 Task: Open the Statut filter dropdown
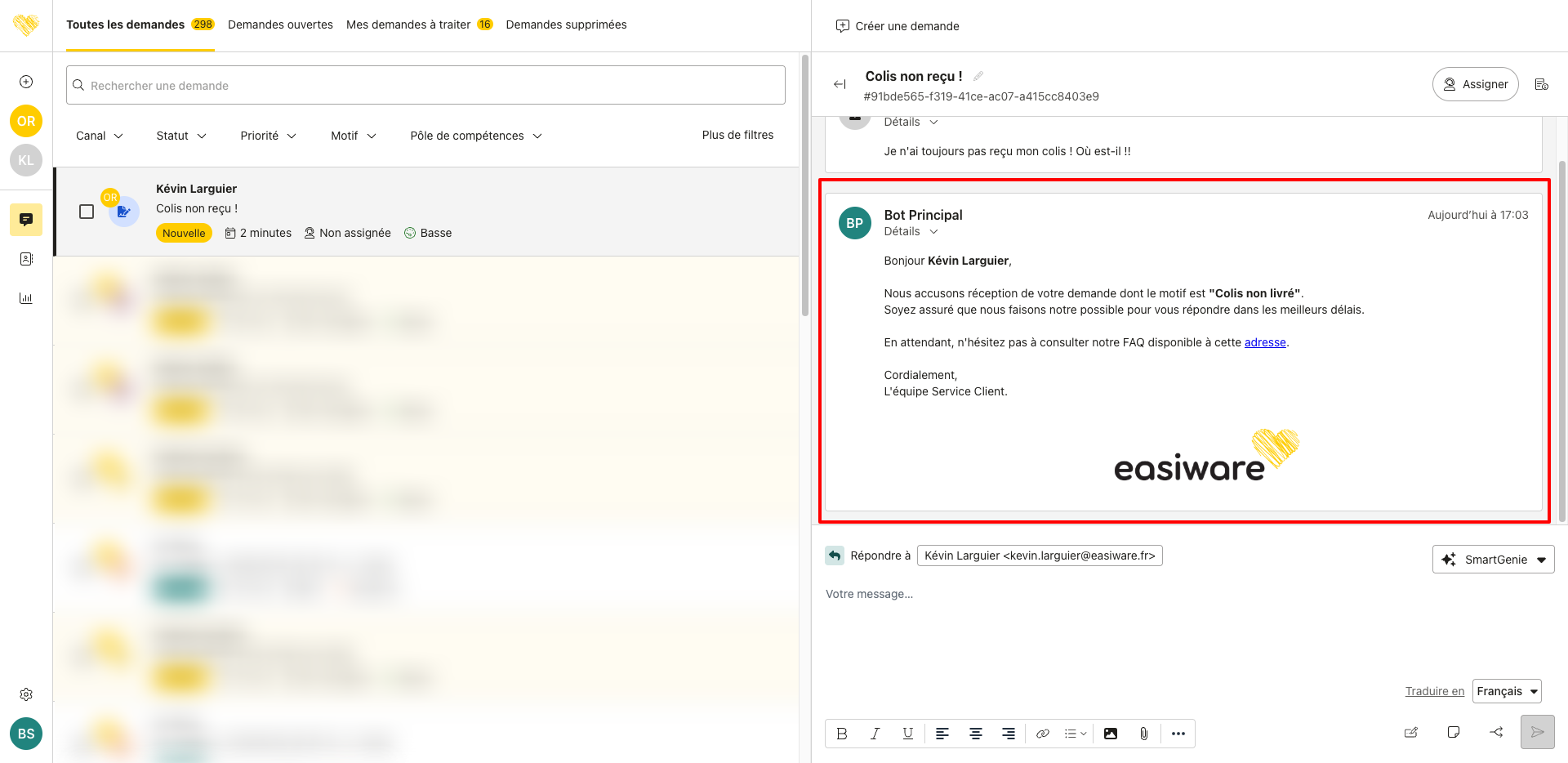pyautogui.click(x=180, y=136)
